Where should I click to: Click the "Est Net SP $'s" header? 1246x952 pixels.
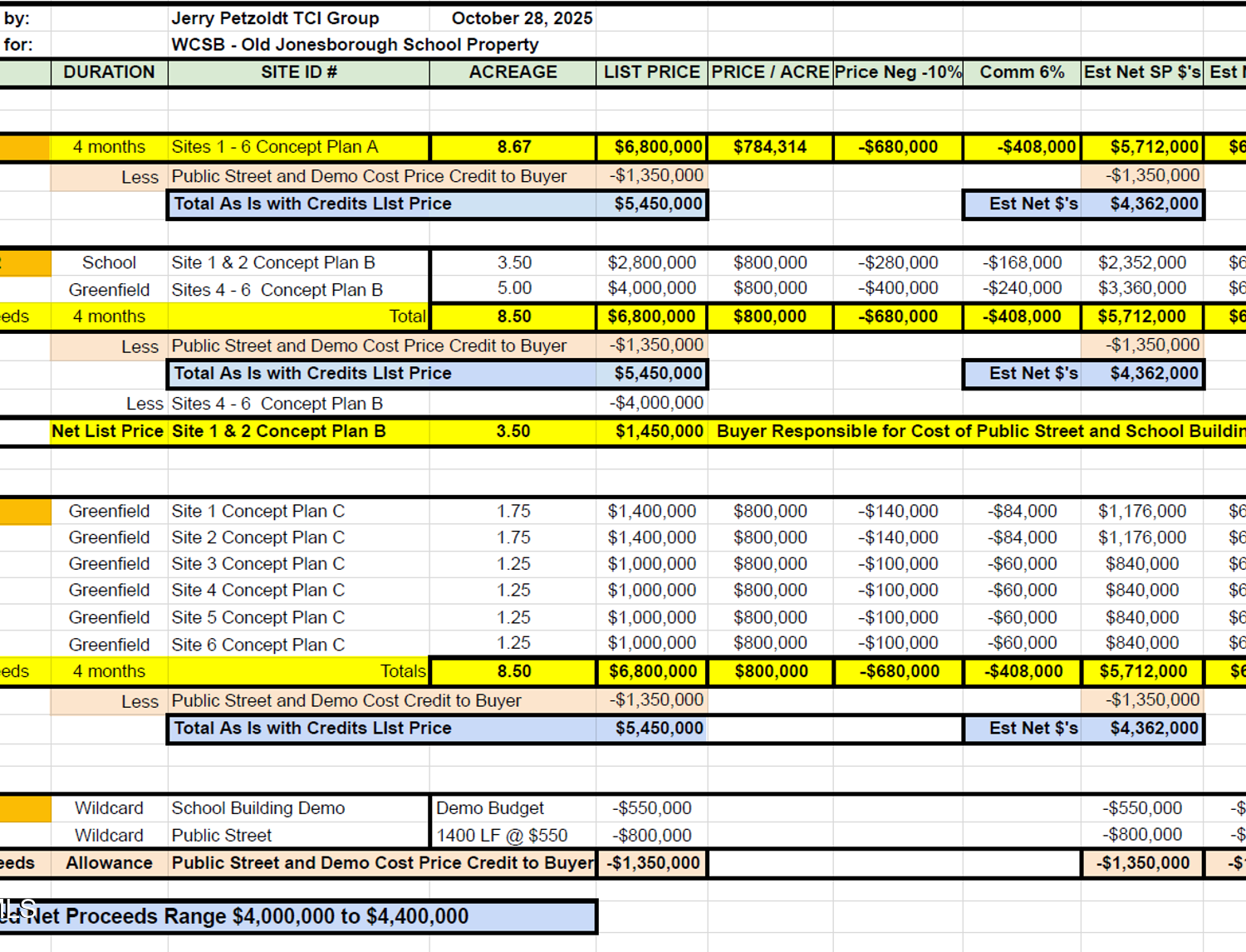point(1142,72)
